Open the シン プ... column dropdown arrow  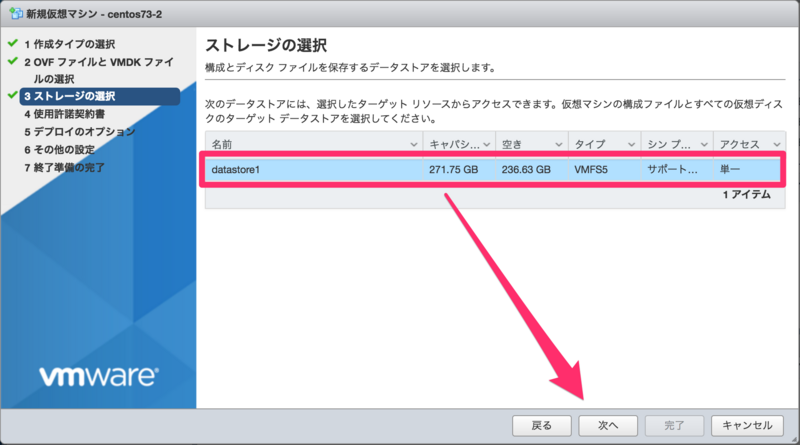coord(704,145)
